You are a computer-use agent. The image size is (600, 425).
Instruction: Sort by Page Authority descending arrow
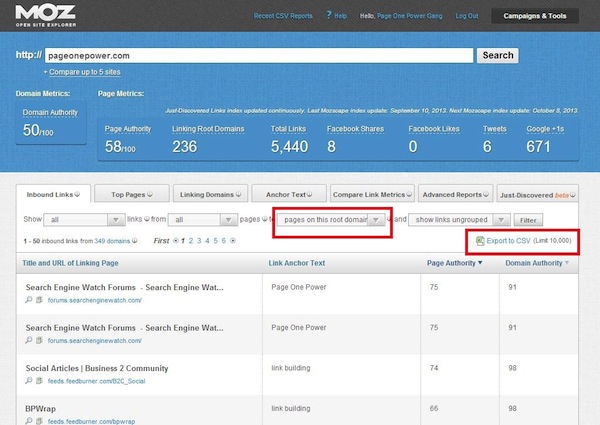[480, 263]
